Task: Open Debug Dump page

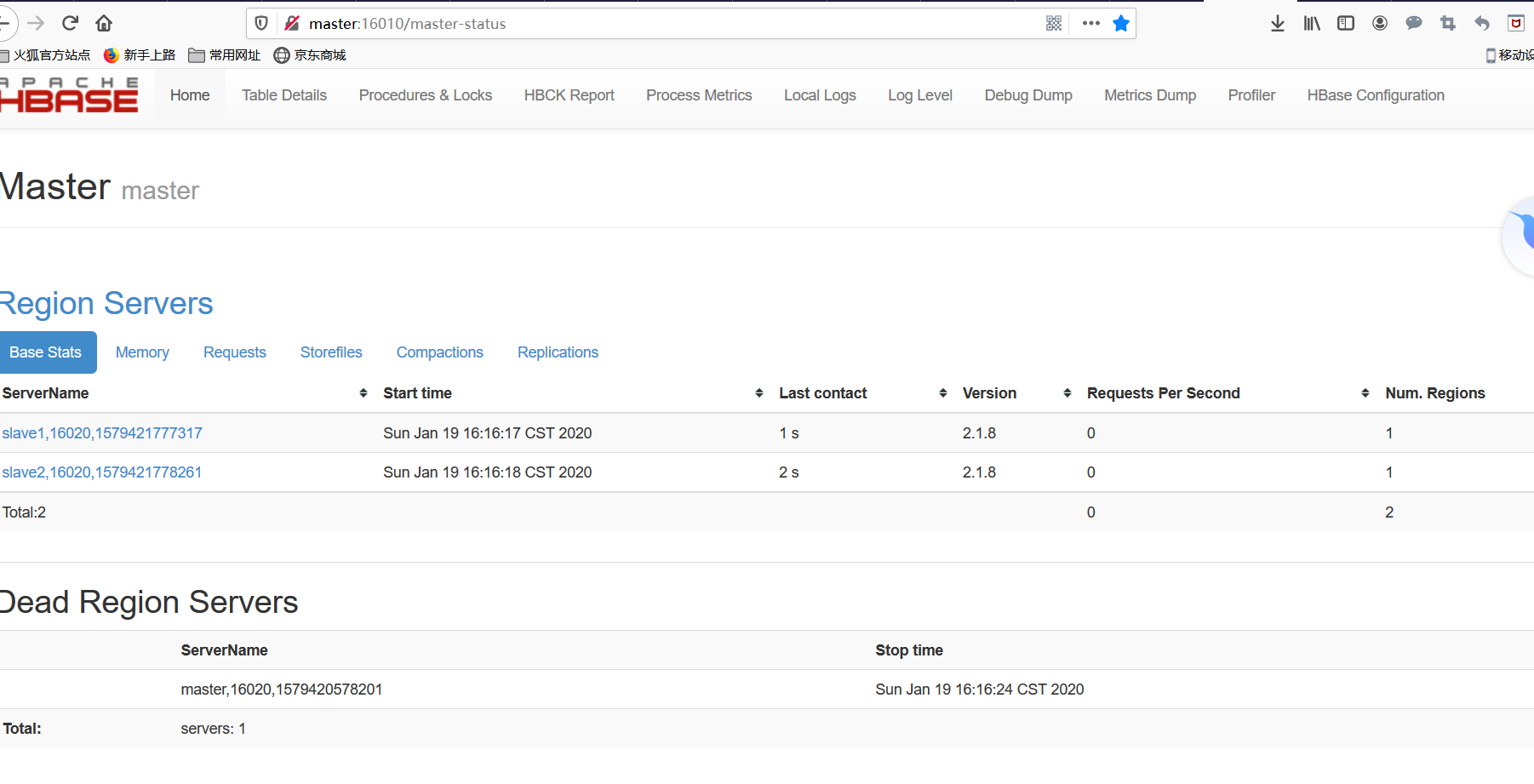Action: pos(1028,95)
